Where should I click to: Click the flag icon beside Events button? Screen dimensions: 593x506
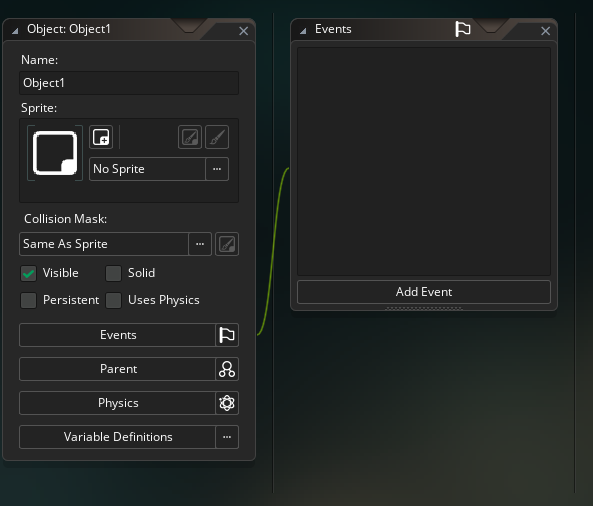click(227, 335)
